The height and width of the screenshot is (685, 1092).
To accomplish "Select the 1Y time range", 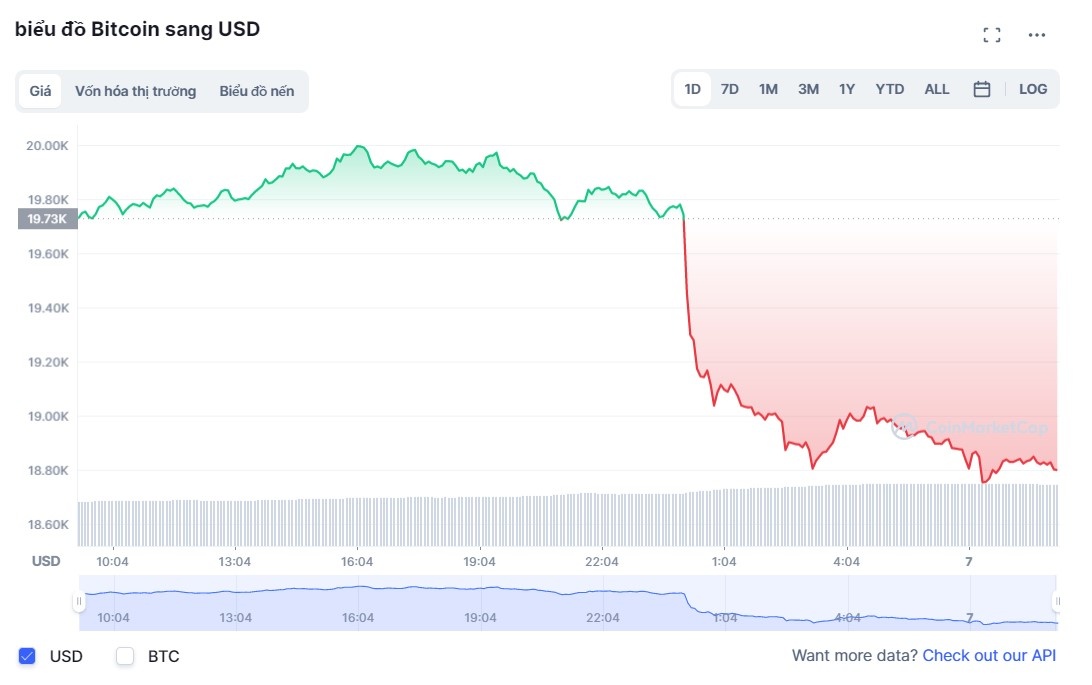I will 846,89.
